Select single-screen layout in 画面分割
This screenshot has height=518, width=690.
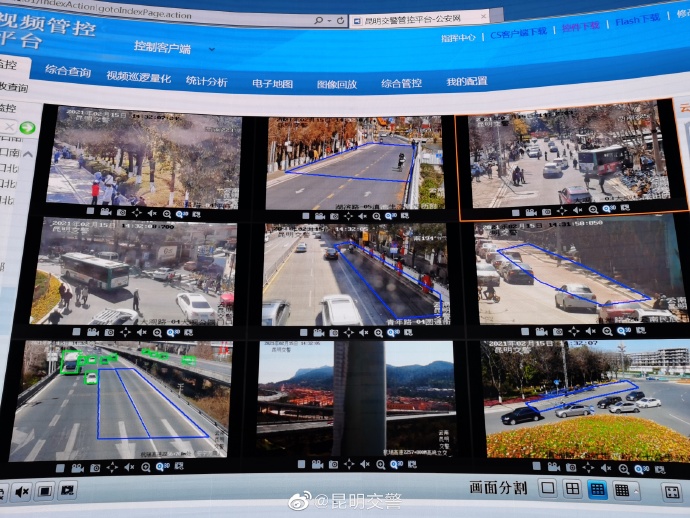click(547, 489)
